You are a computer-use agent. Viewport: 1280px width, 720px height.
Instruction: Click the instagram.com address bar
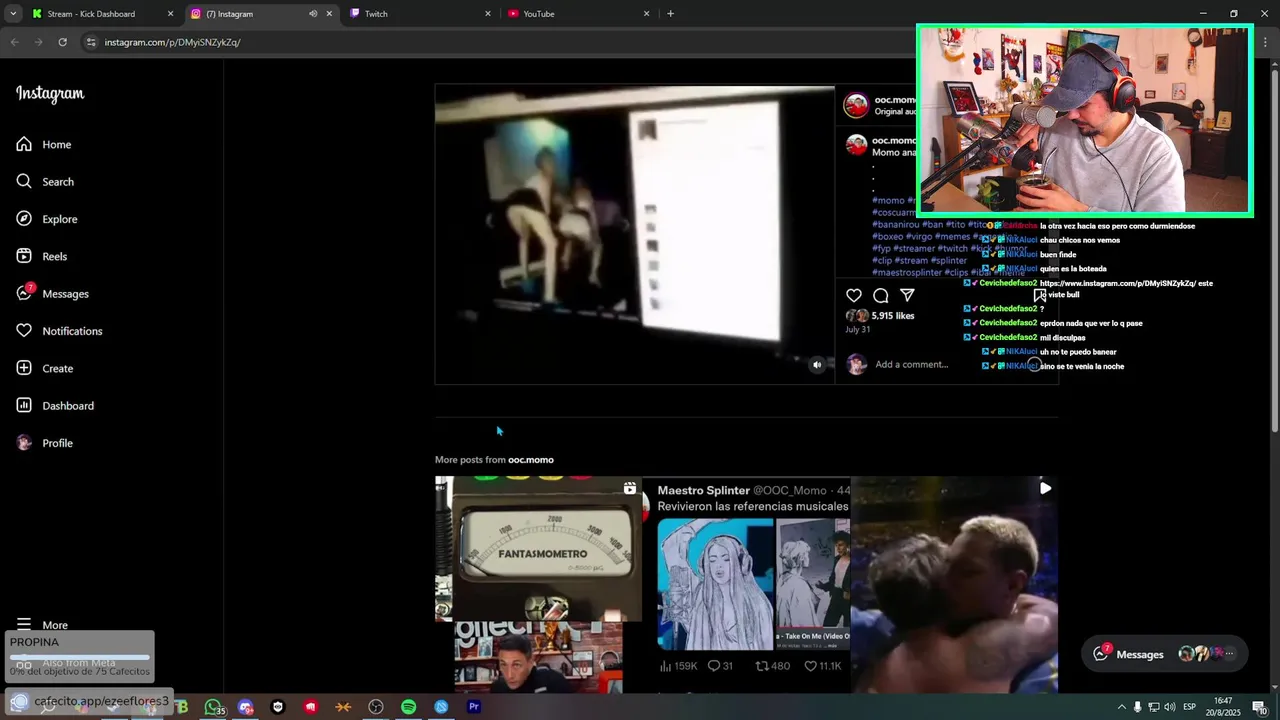[500, 42]
